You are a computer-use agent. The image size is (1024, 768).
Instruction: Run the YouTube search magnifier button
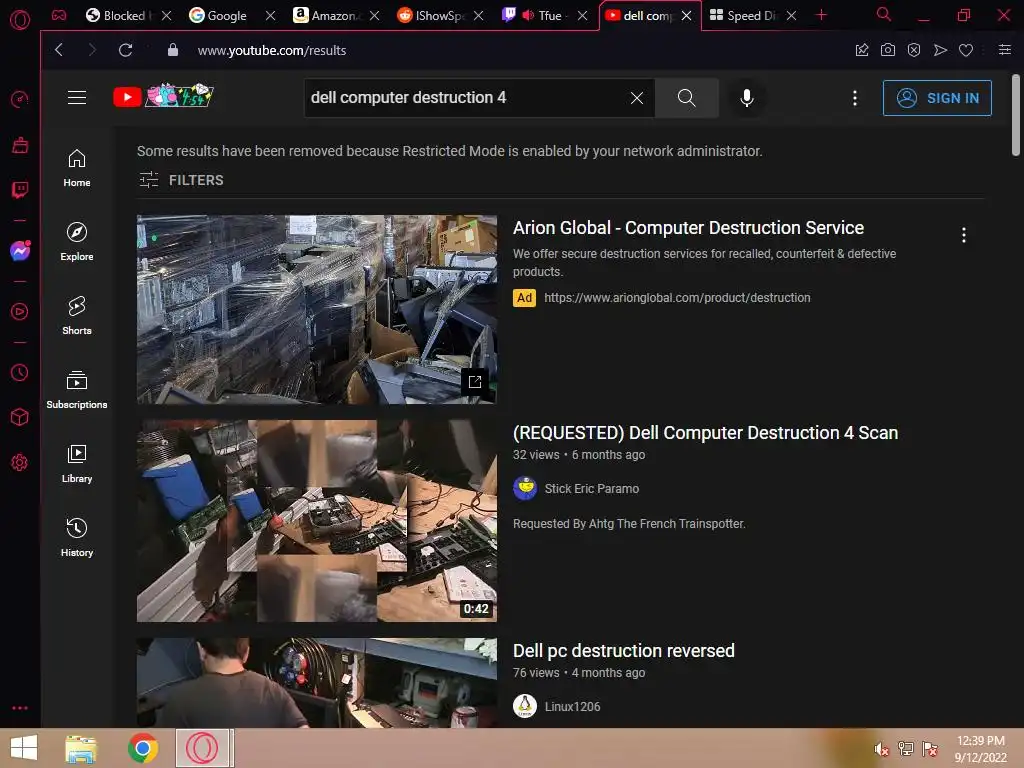[686, 98]
